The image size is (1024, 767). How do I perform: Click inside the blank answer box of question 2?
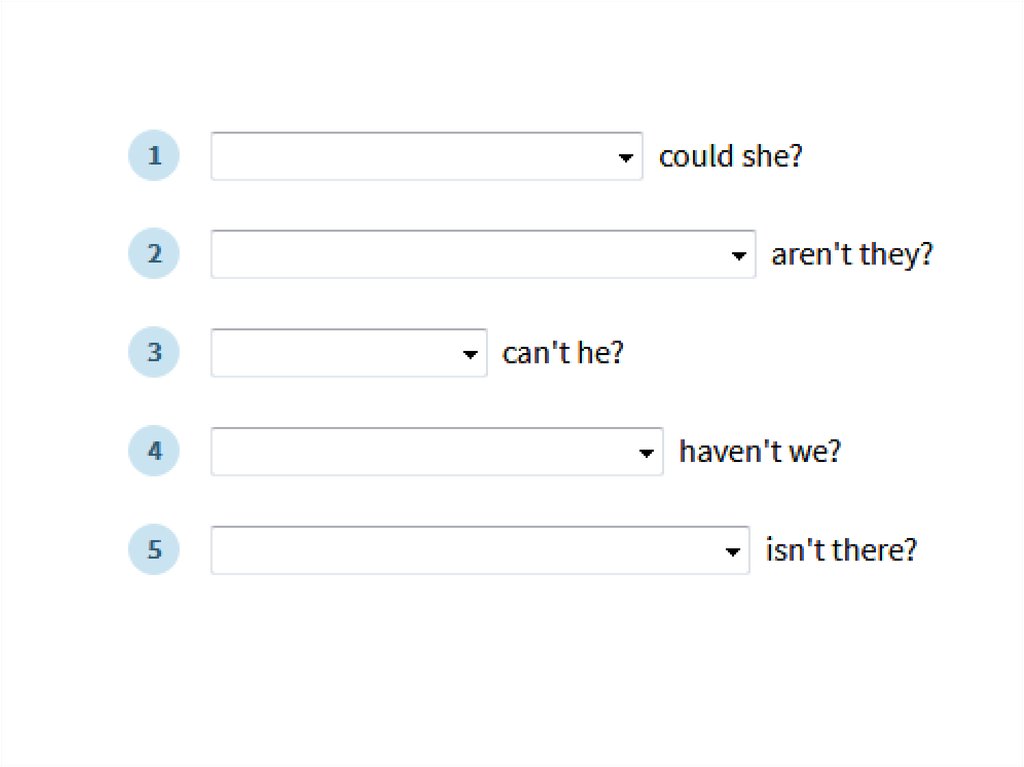click(x=467, y=255)
